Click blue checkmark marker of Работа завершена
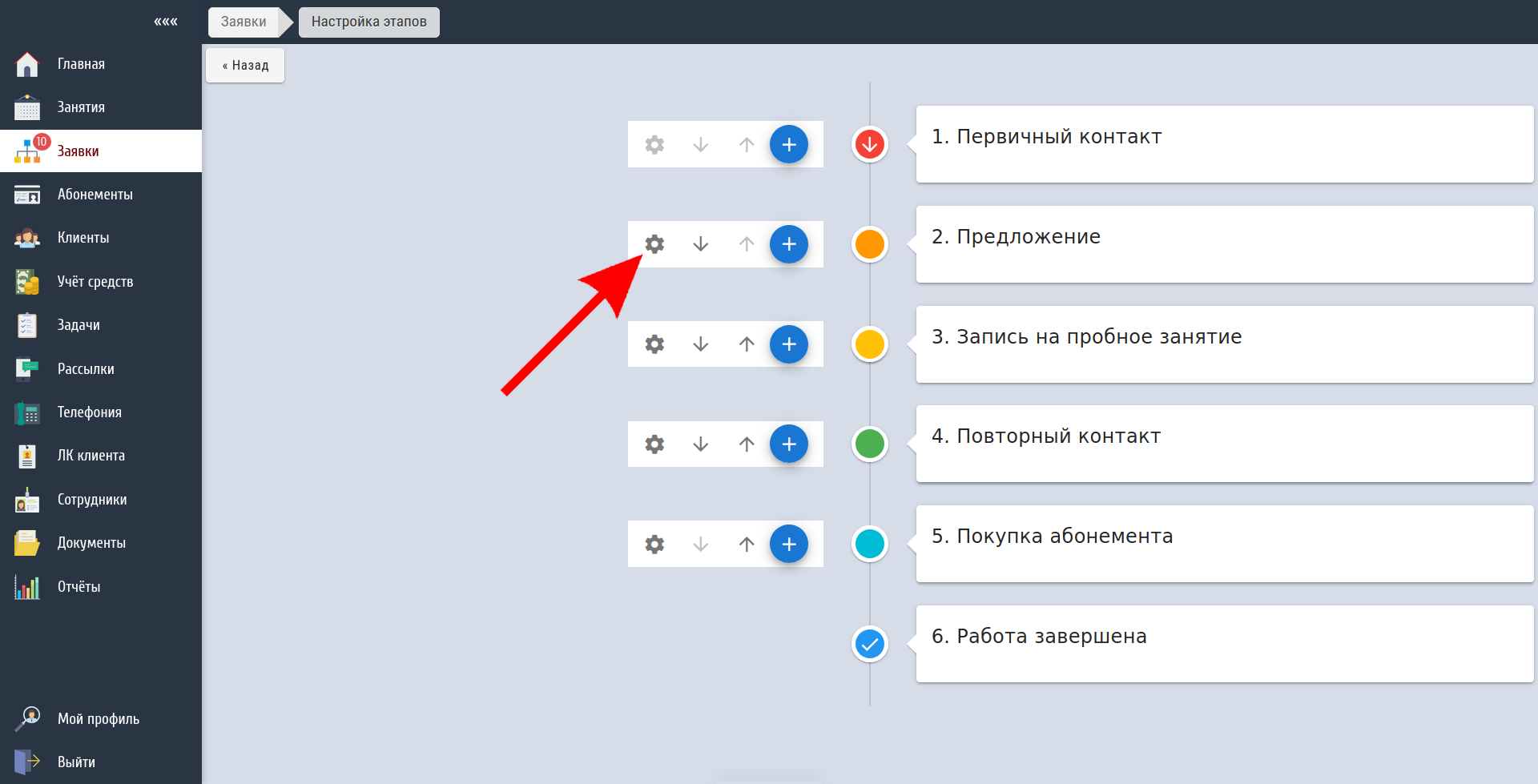 pyautogui.click(x=870, y=644)
